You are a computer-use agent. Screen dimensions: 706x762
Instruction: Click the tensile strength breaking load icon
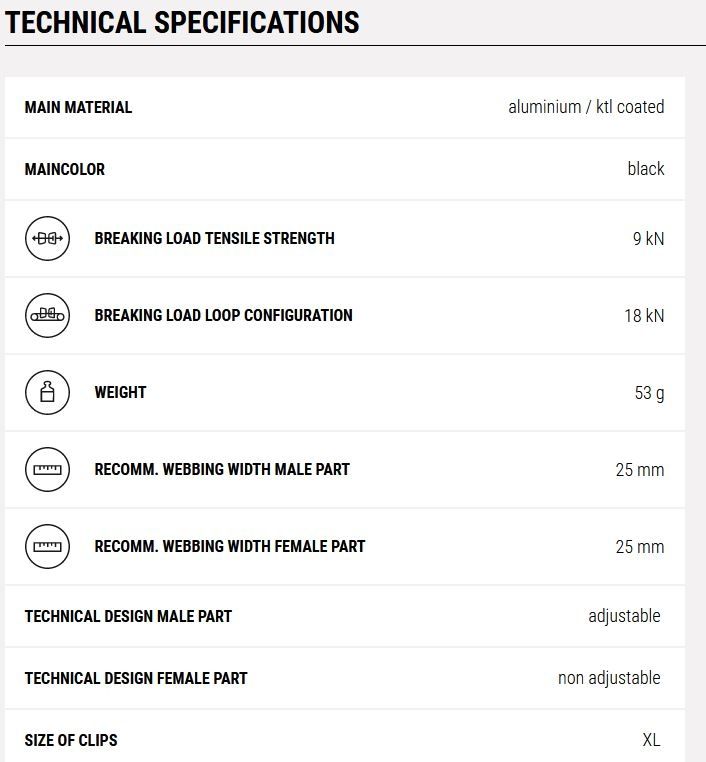(47, 239)
